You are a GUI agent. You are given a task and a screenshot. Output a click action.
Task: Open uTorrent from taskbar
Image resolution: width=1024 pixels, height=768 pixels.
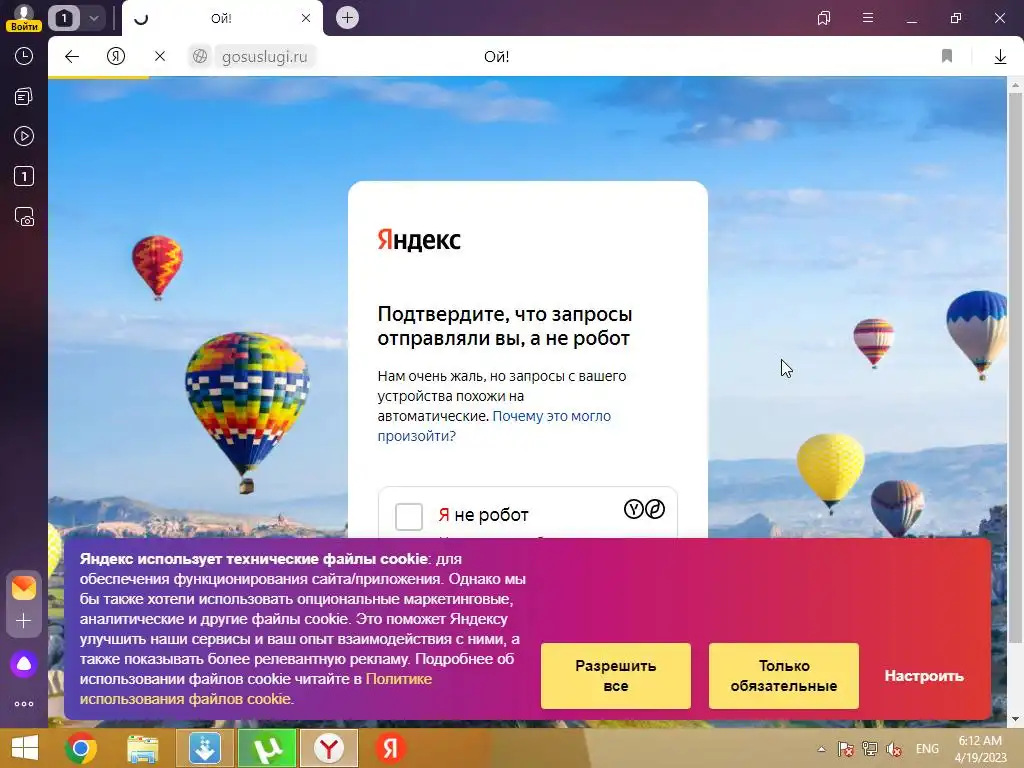tap(266, 748)
